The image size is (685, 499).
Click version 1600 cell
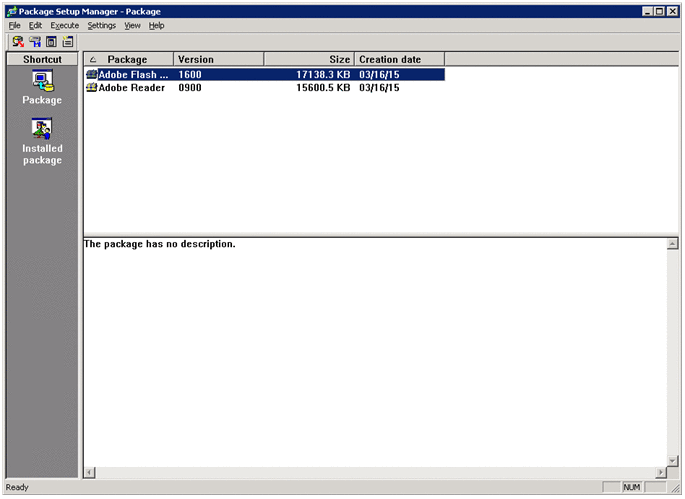point(190,75)
